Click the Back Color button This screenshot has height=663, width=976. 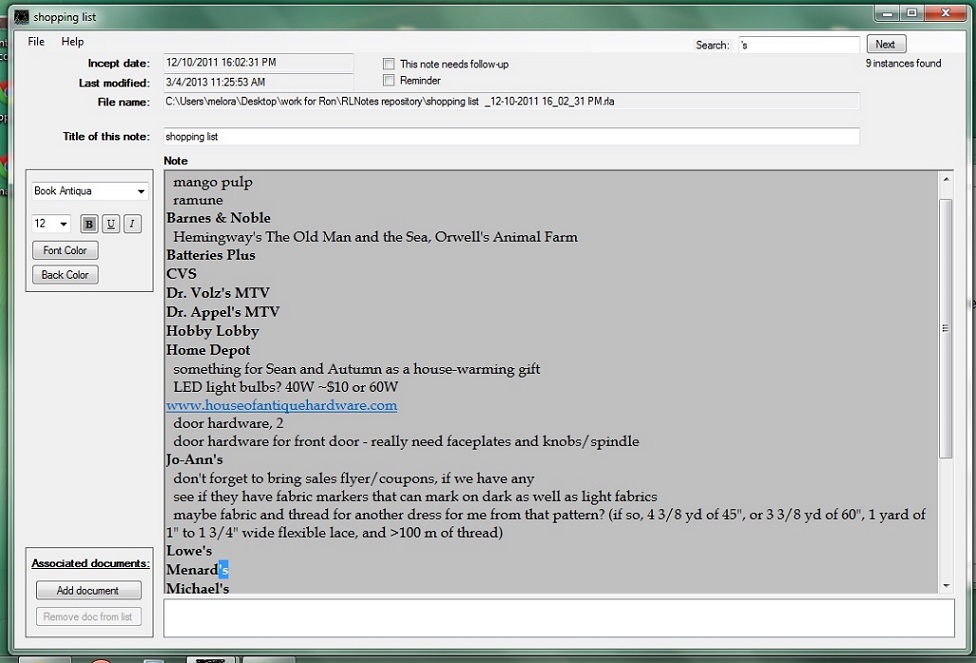[65, 275]
